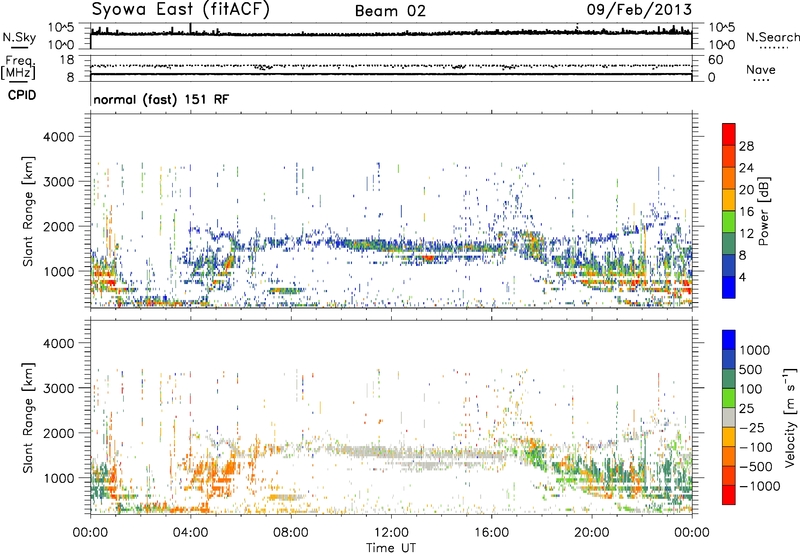Click the -1000 velocity colorbar label
Image resolution: width=800 pixels, height=554 pixels.
coord(759,486)
